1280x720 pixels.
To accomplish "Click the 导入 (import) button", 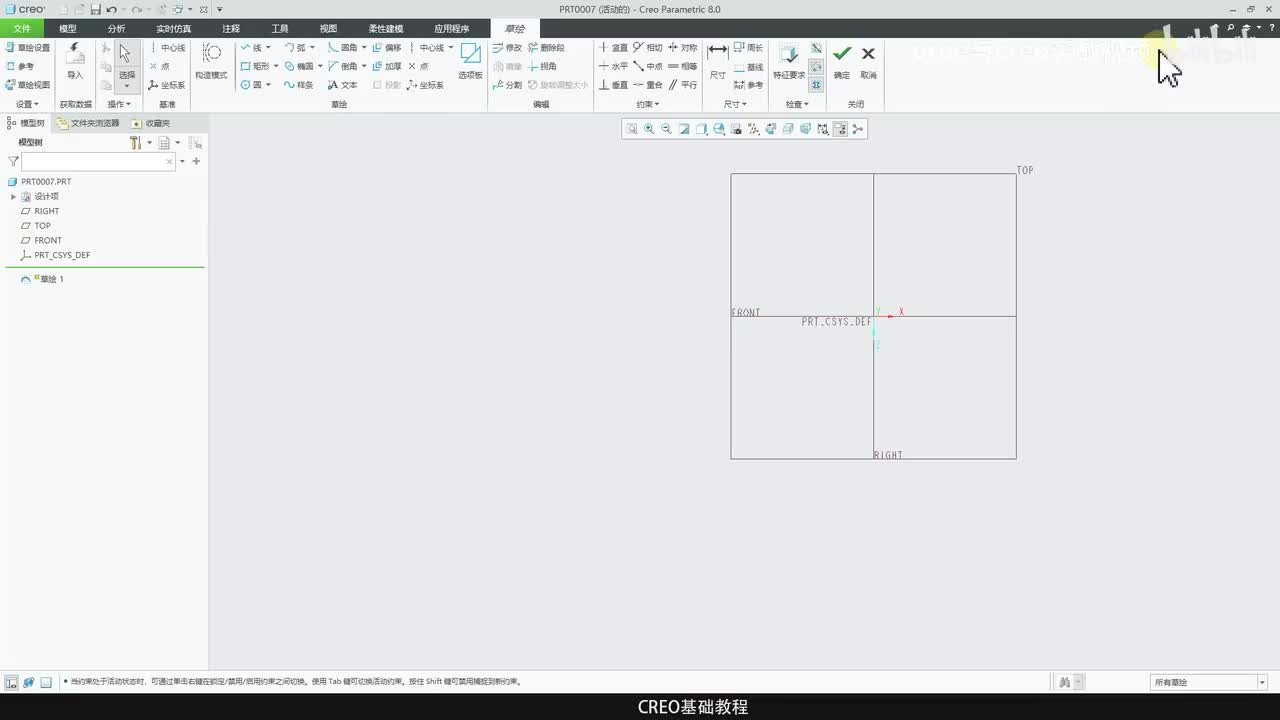I will click(75, 61).
